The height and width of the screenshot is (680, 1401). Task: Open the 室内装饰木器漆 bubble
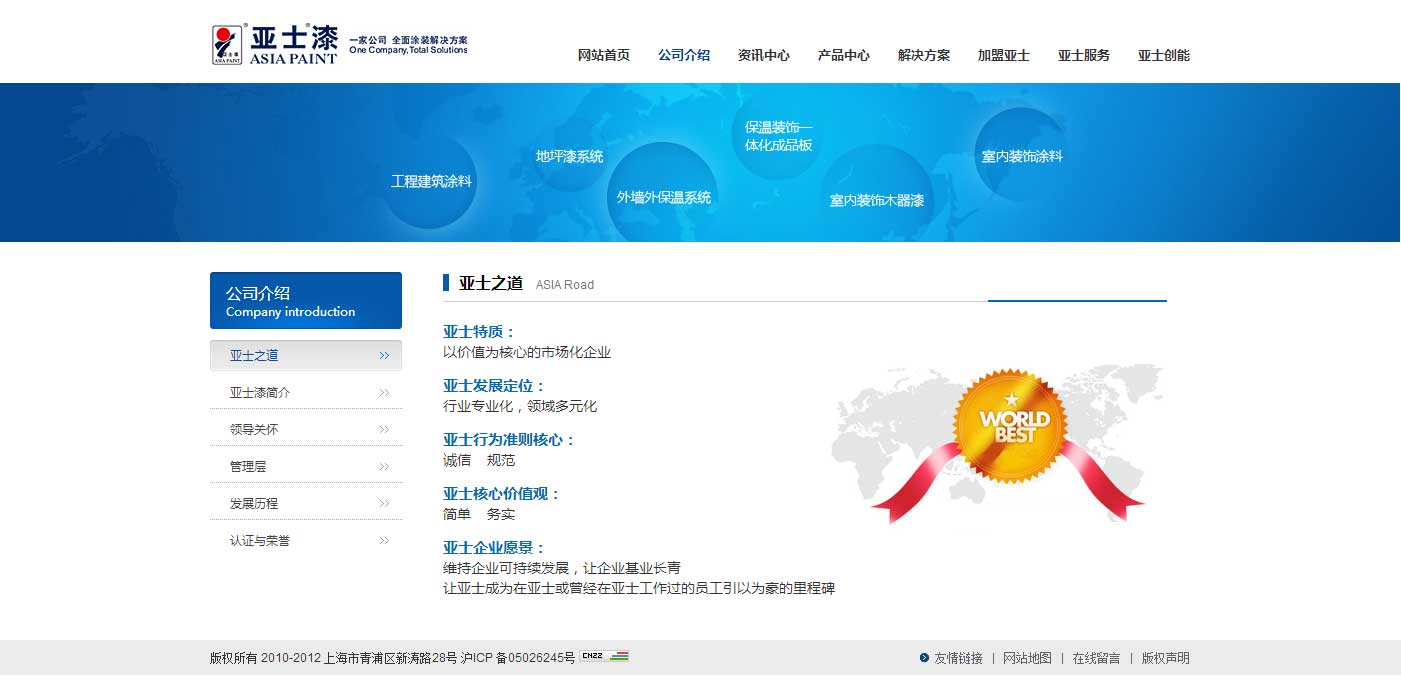(876, 200)
